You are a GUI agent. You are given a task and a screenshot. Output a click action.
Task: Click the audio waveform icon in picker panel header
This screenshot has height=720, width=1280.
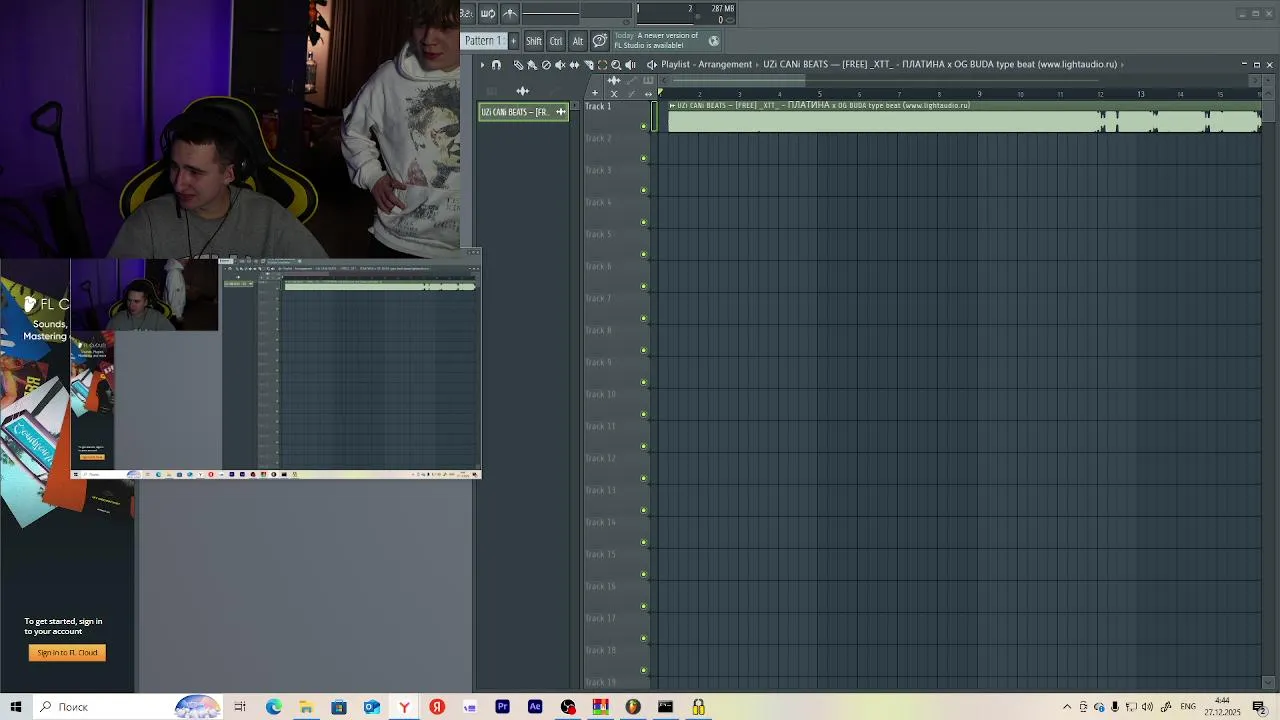[x=523, y=91]
